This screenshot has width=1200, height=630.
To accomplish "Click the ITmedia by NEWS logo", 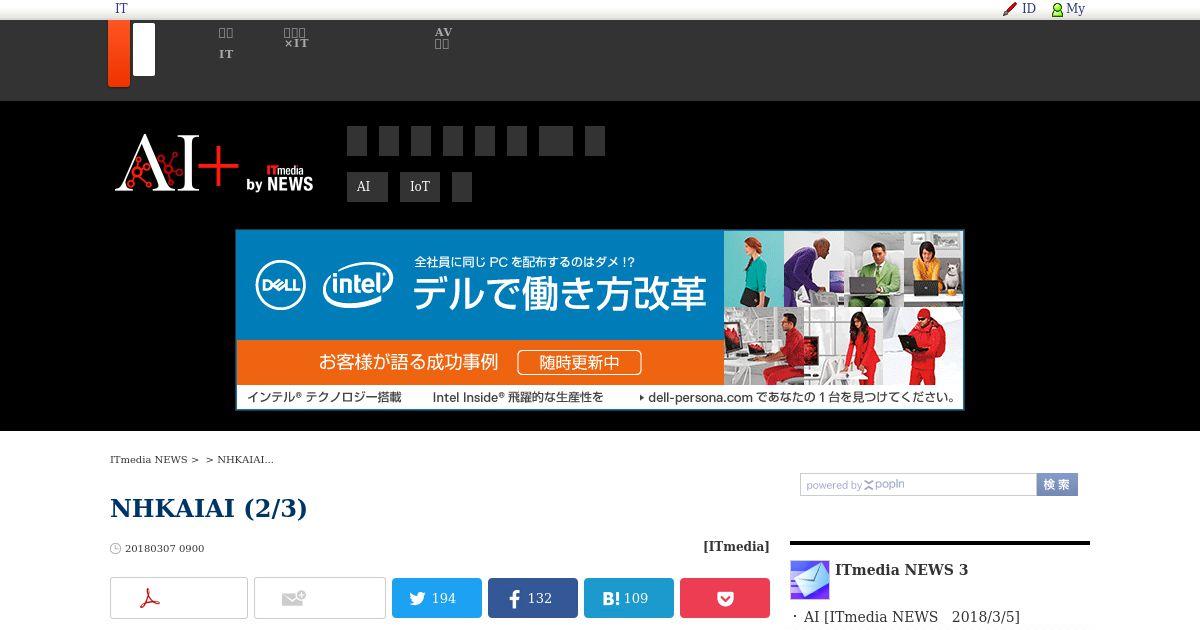I will 280,178.
